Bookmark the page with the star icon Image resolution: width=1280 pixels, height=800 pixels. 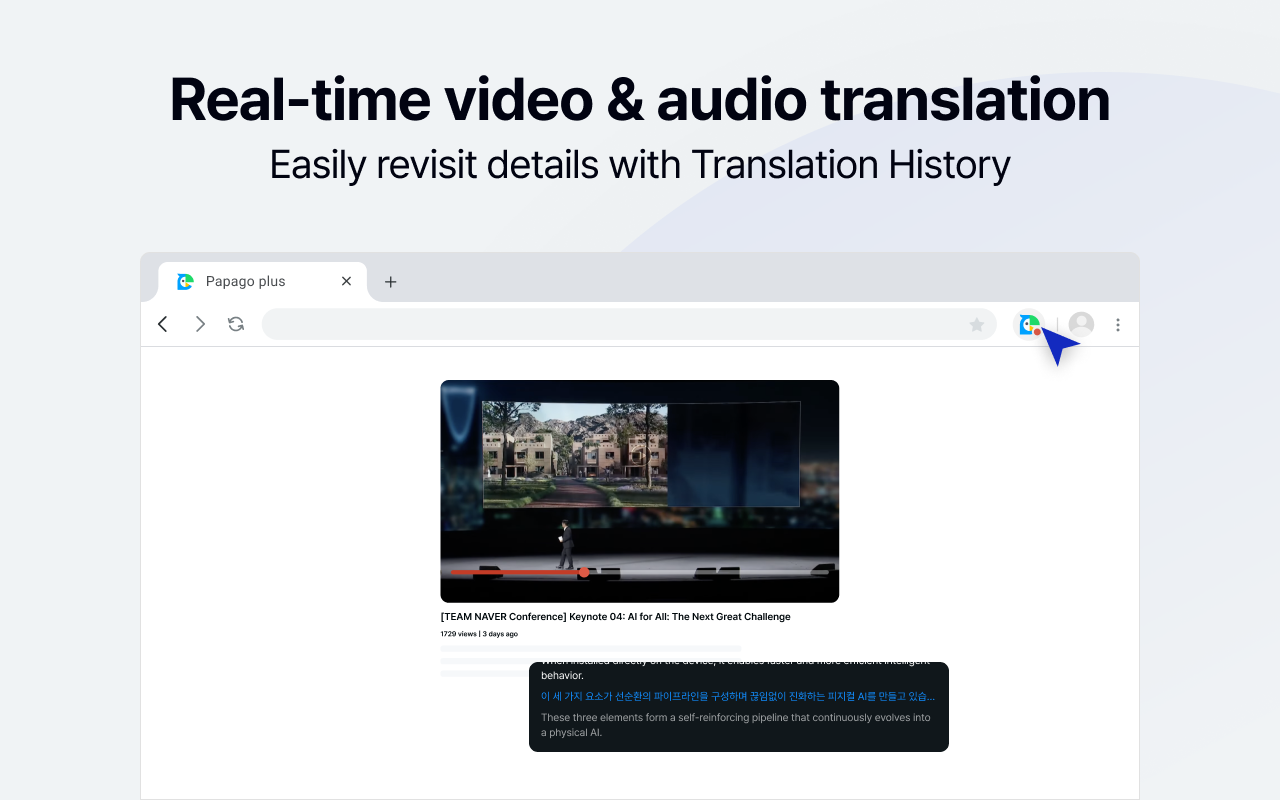point(977,324)
